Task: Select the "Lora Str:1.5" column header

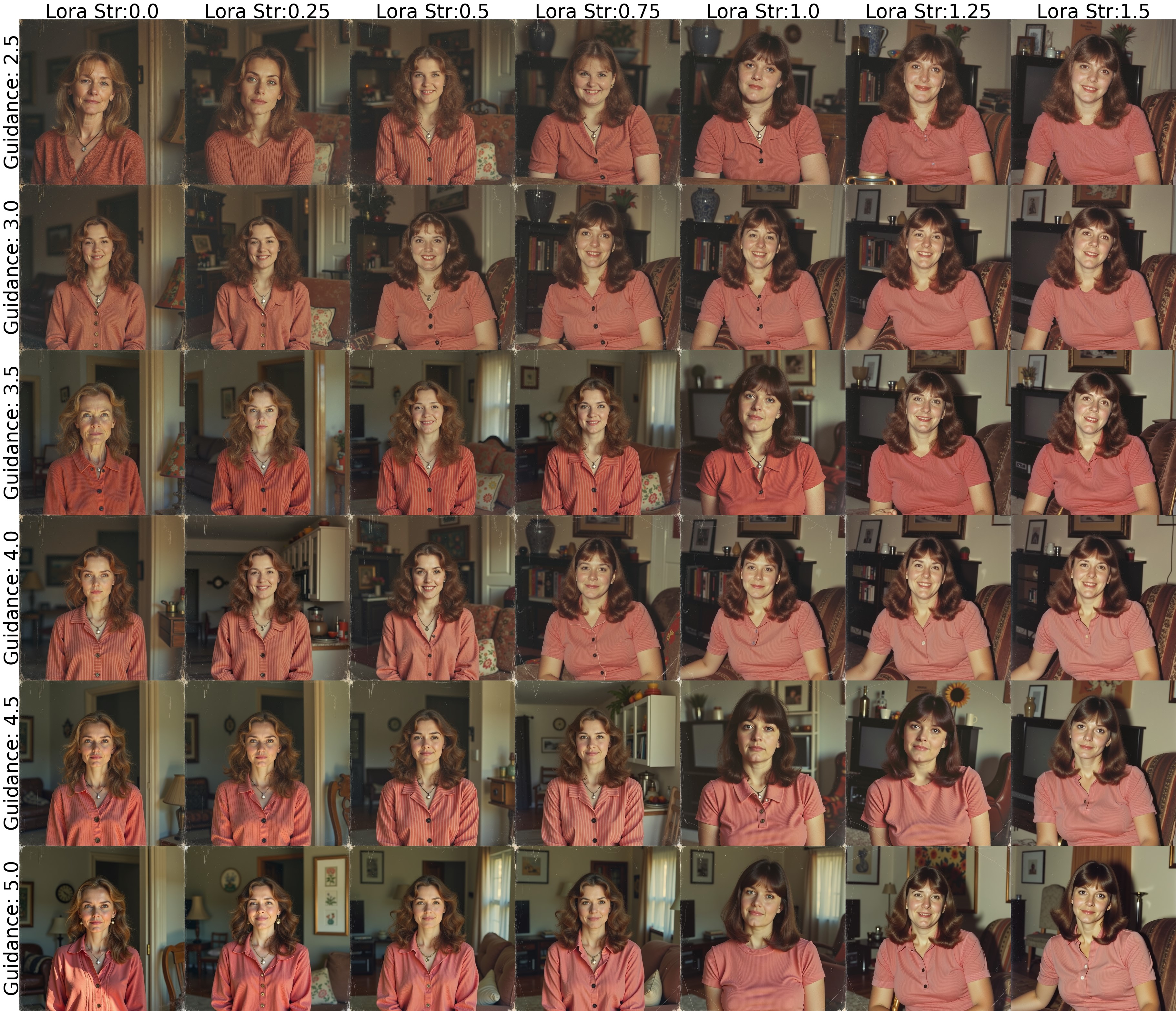Action: [1093, 10]
